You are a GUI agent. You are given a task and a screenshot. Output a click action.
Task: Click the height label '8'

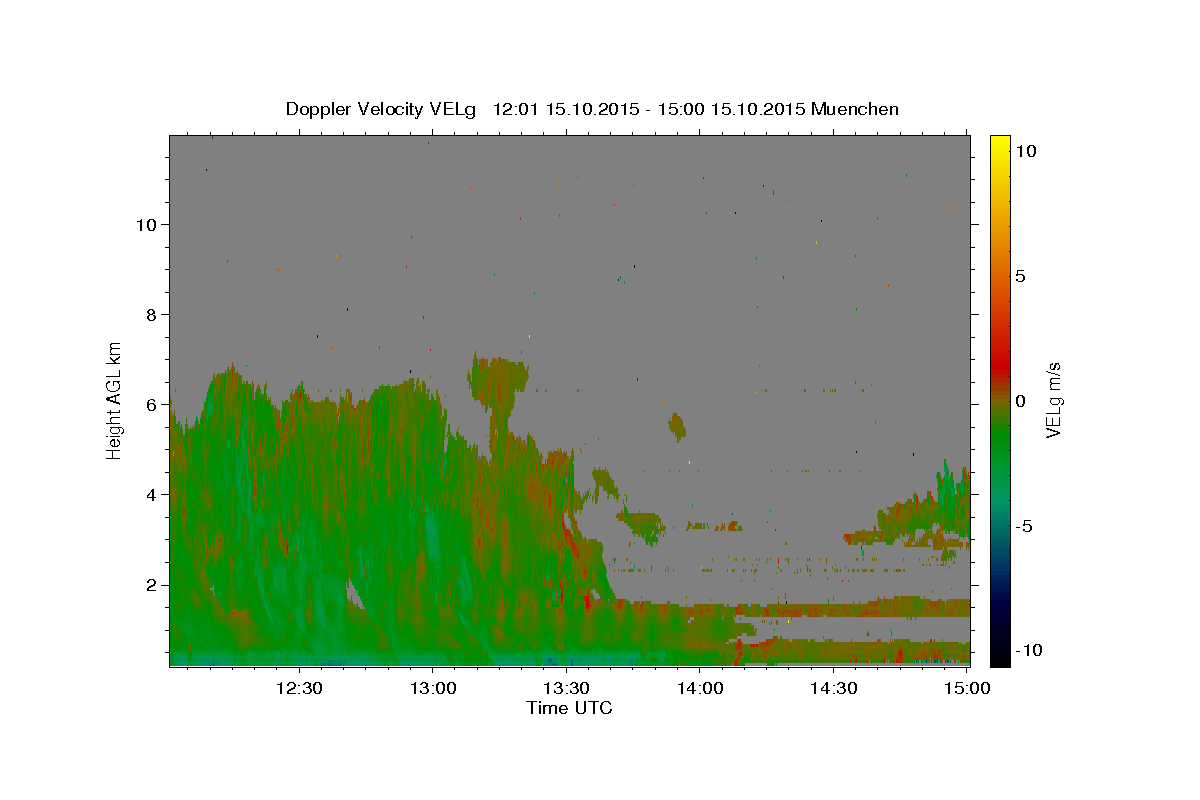tap(149, 314)
